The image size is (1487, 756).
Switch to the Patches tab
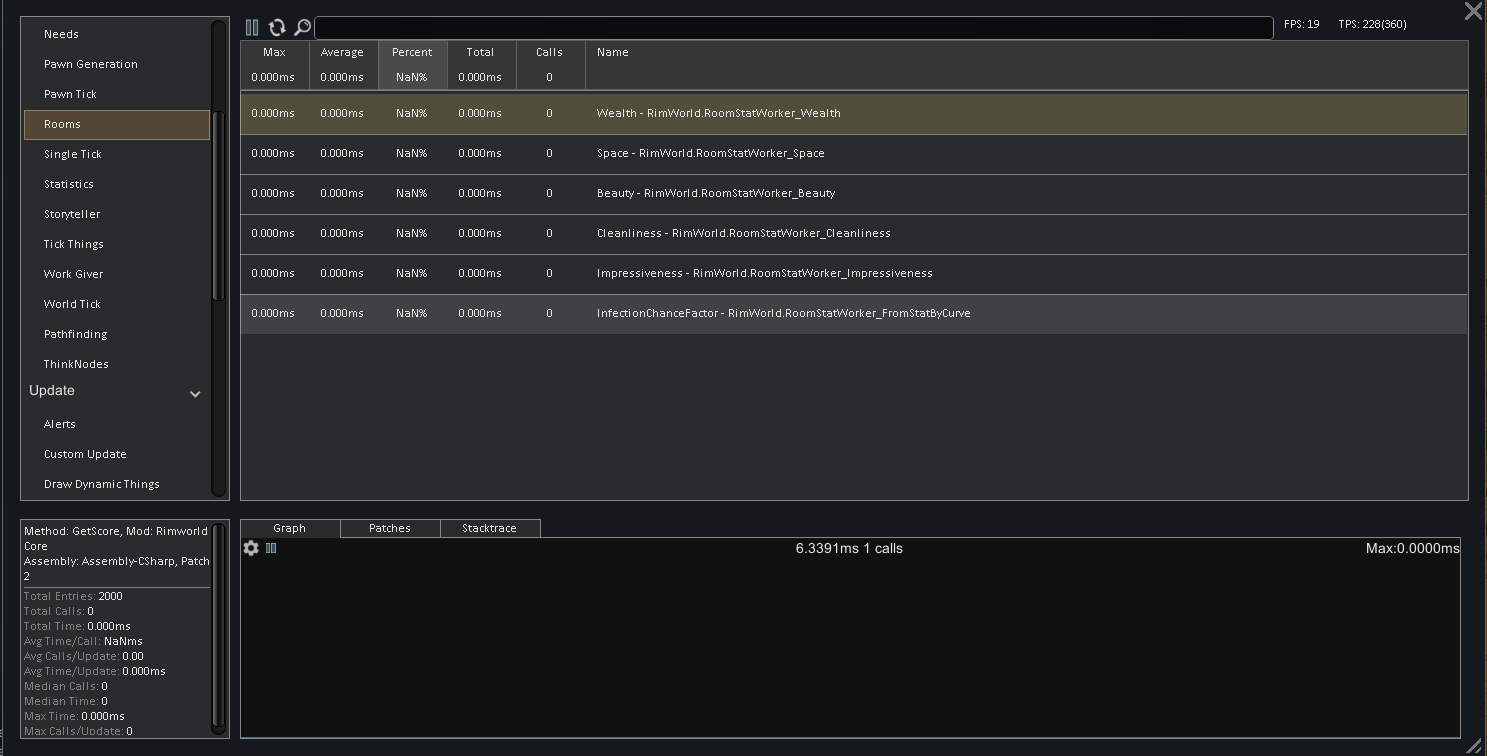point(390,528)
